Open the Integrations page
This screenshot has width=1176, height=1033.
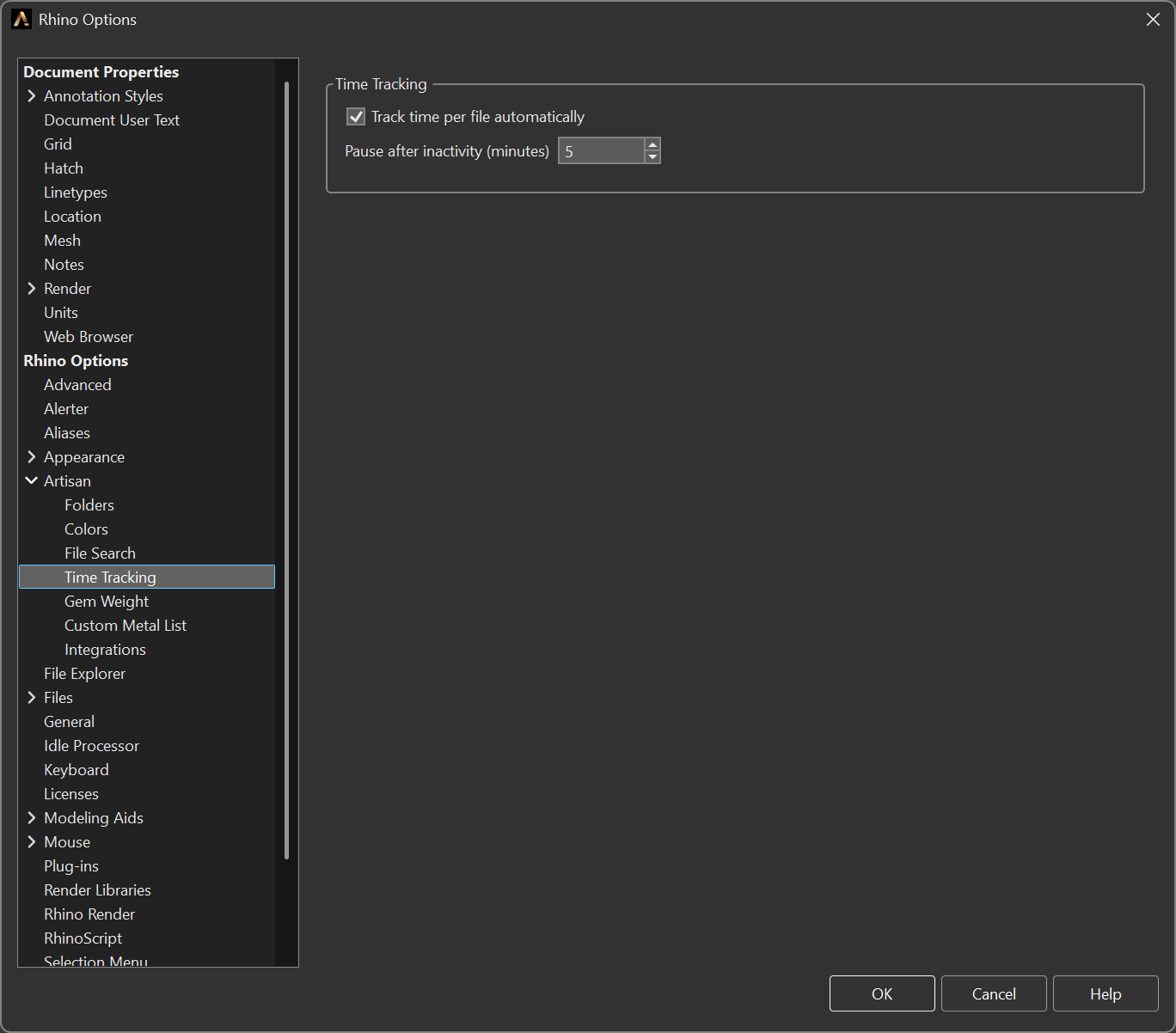(x=105, y=650)
